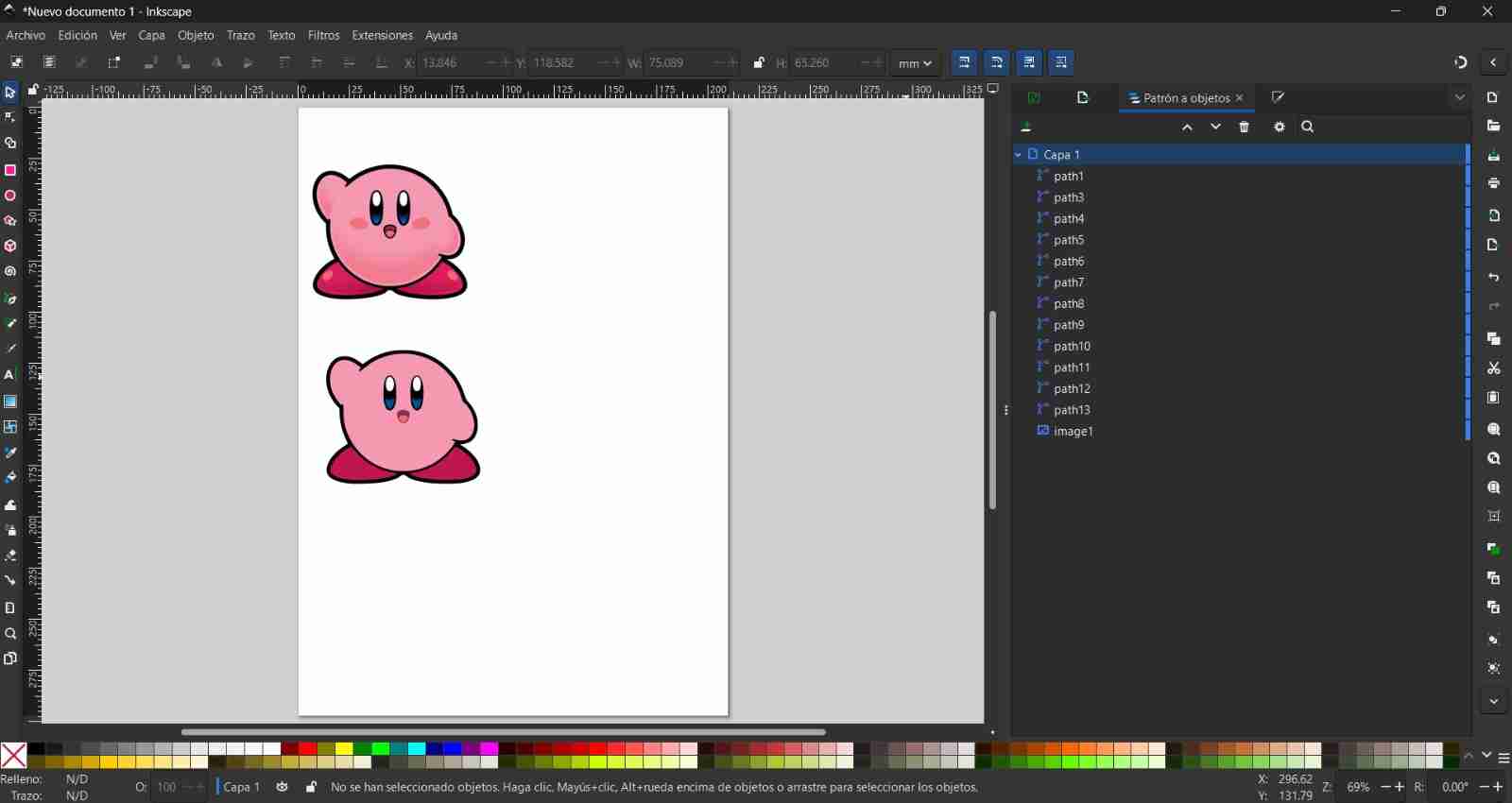Pick the yellow color swatch
Screen dimensions: 1512x803
click(345, 749)
